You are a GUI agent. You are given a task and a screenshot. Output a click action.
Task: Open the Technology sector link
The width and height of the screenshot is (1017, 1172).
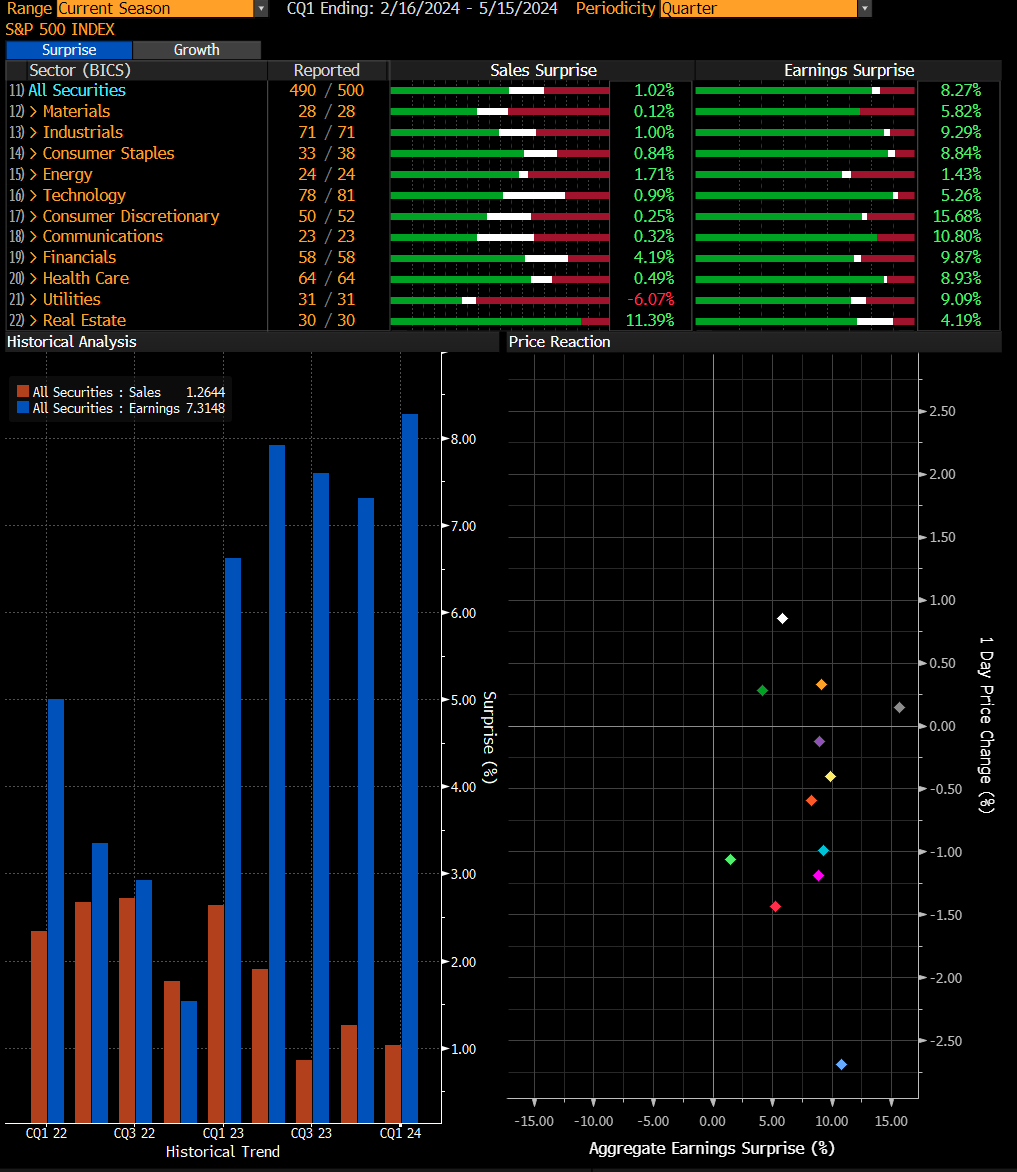tap(84, 195)
